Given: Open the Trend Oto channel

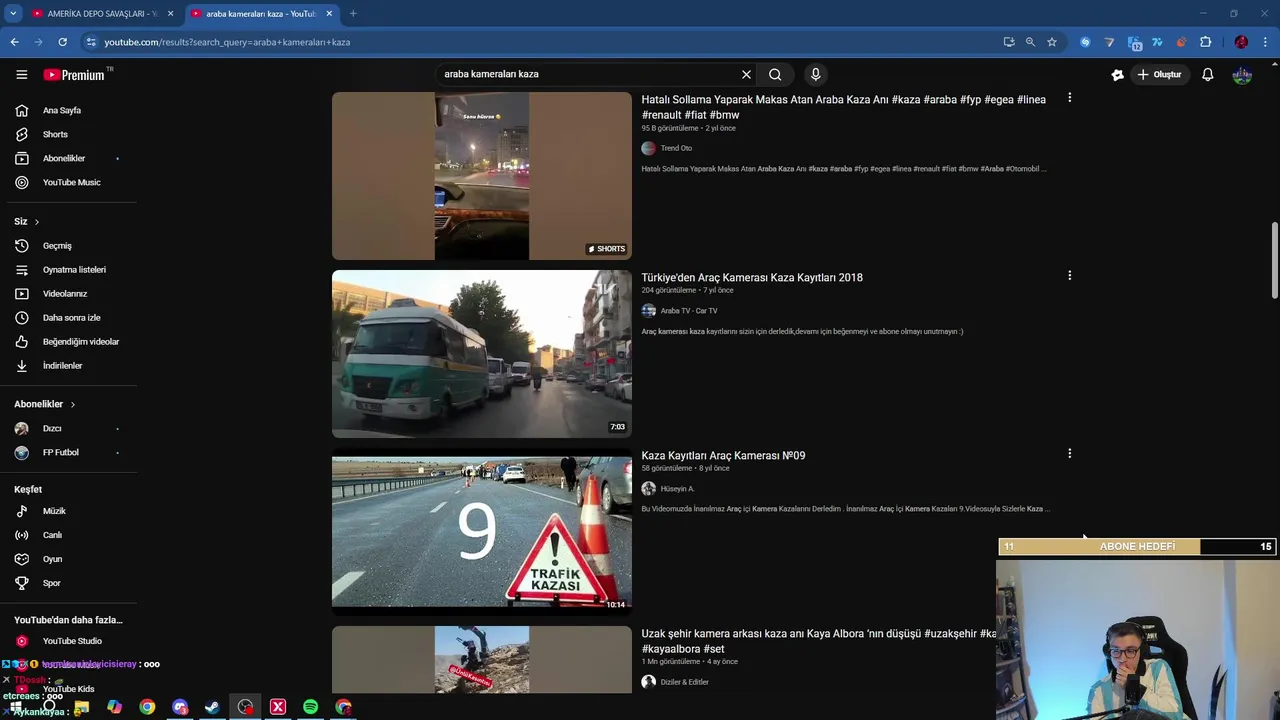Looking at the screenshot, I should 676,148.
